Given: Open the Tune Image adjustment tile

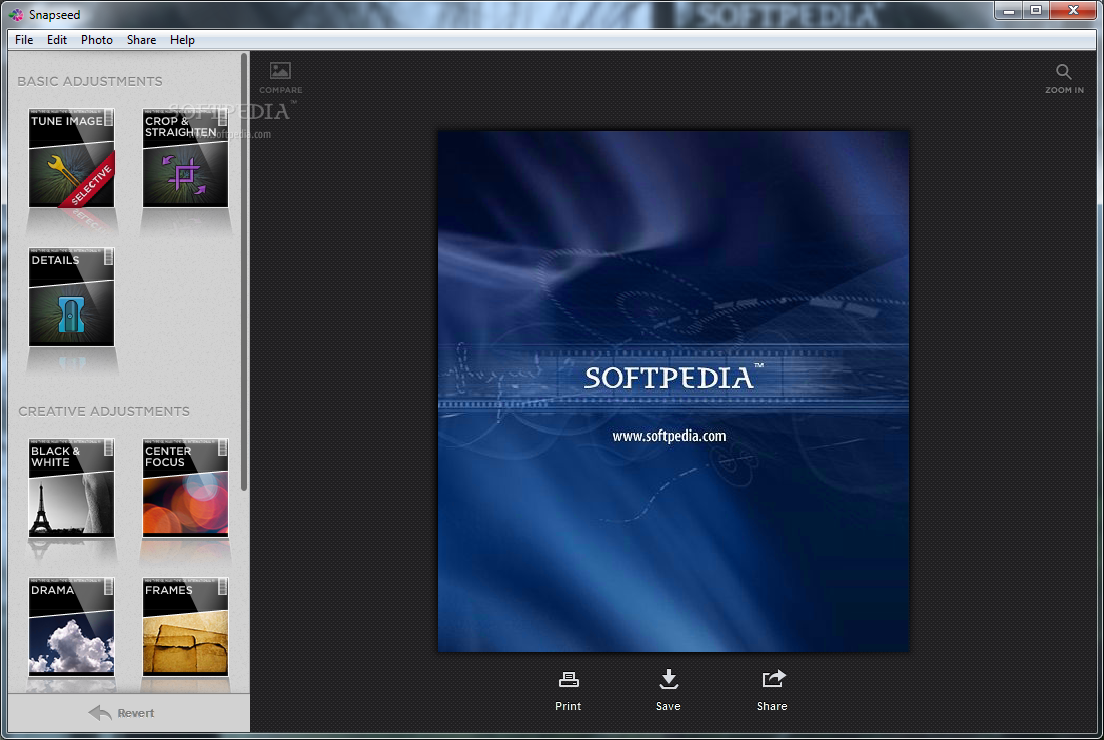Looking at the screenshot, I should (71, 158).
